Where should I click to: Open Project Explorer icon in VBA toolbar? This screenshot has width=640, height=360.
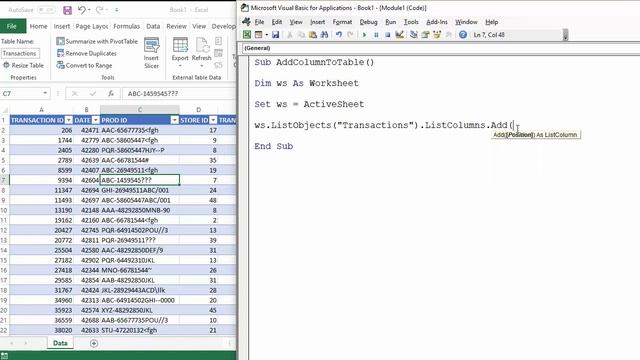(x=413, y=35)
